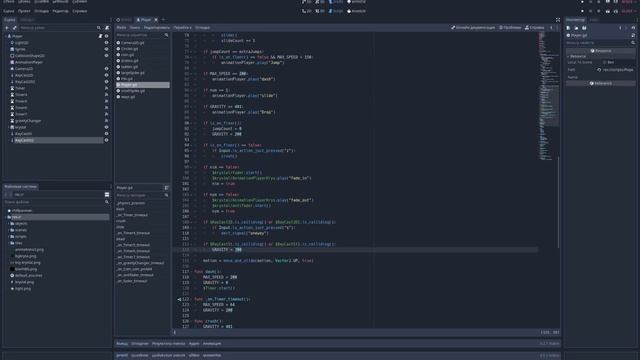This screenshot has width=640, height=360.
Task: Toggle FileSystem split view icon
Action: [107, 195]
